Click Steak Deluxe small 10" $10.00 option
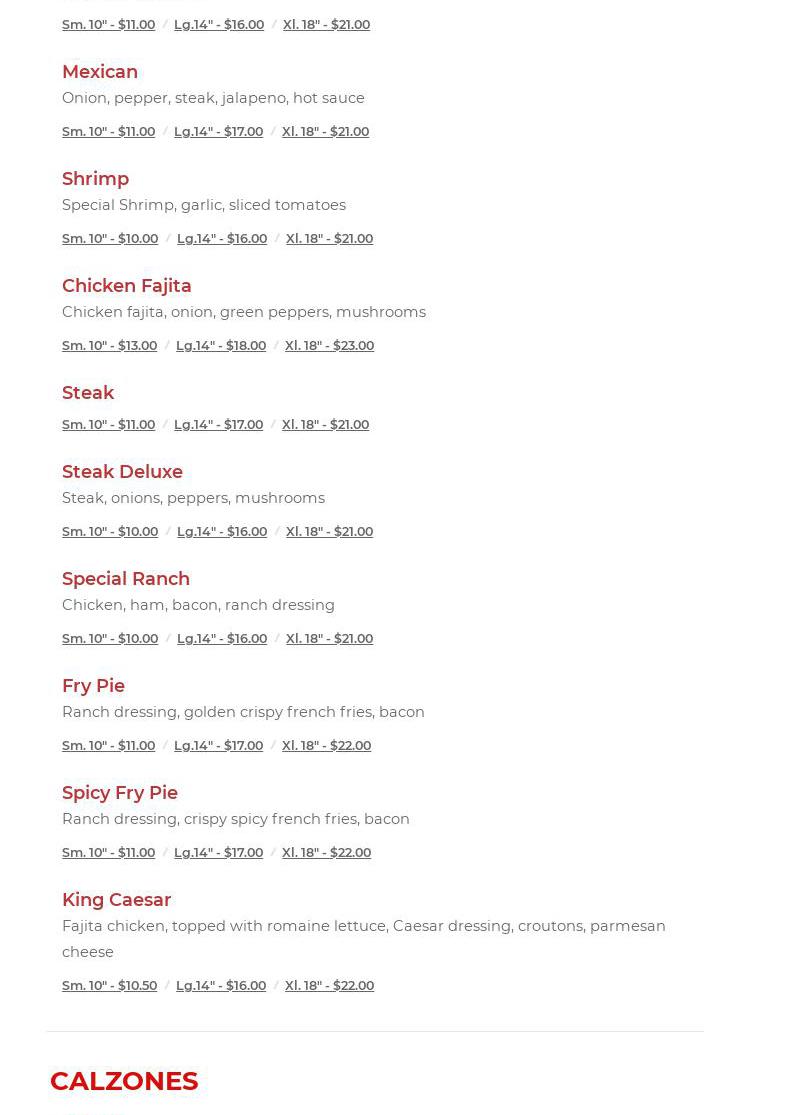 tap(110, 531)
